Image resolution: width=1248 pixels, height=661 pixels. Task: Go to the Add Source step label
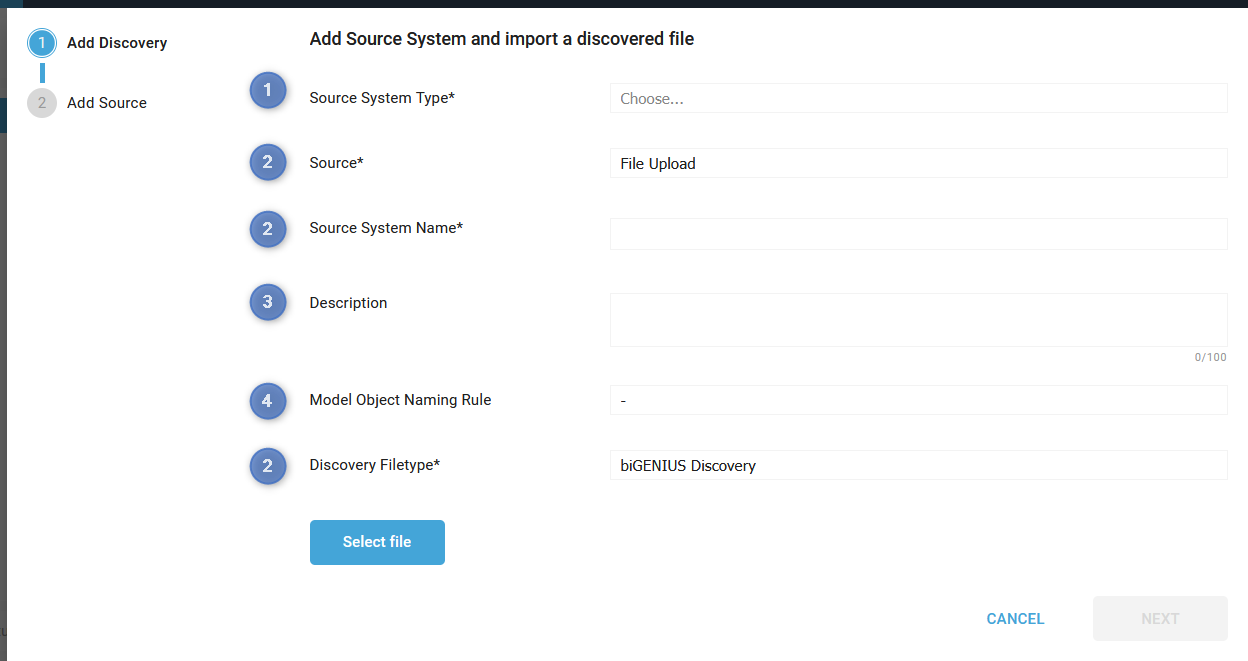pos(107,103)
